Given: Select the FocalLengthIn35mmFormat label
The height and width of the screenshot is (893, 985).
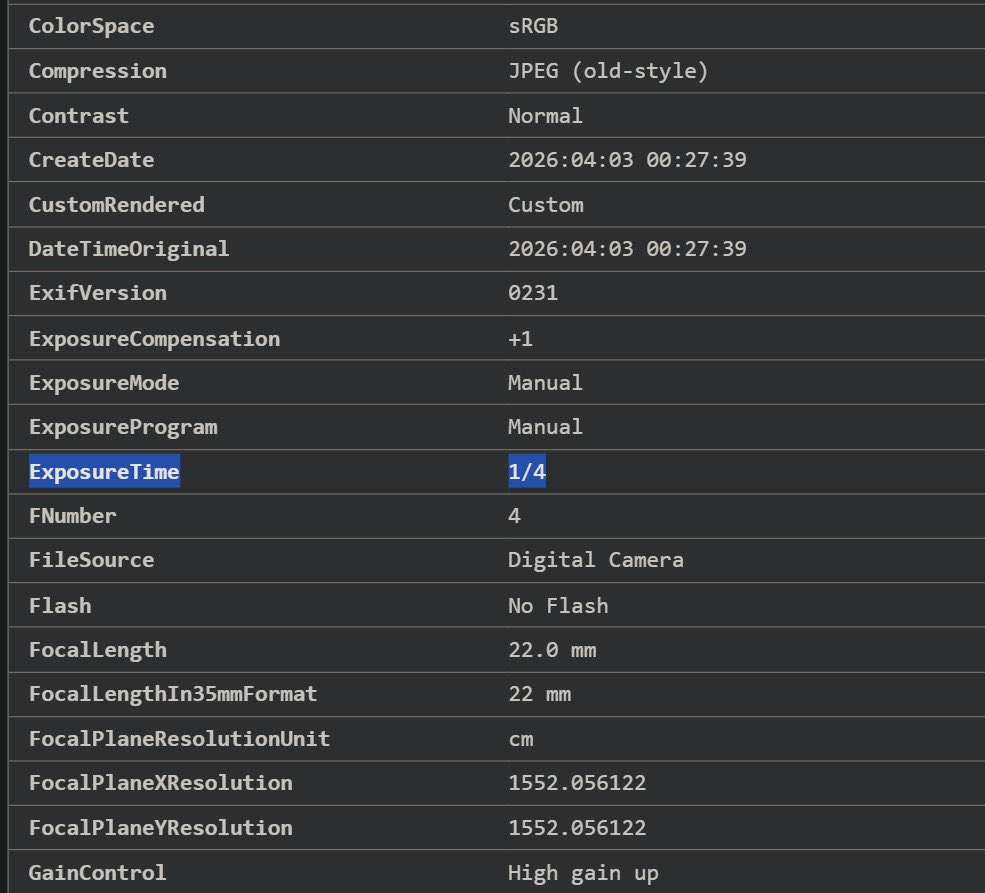Looking at the screenshot, I should pos(173,694).
